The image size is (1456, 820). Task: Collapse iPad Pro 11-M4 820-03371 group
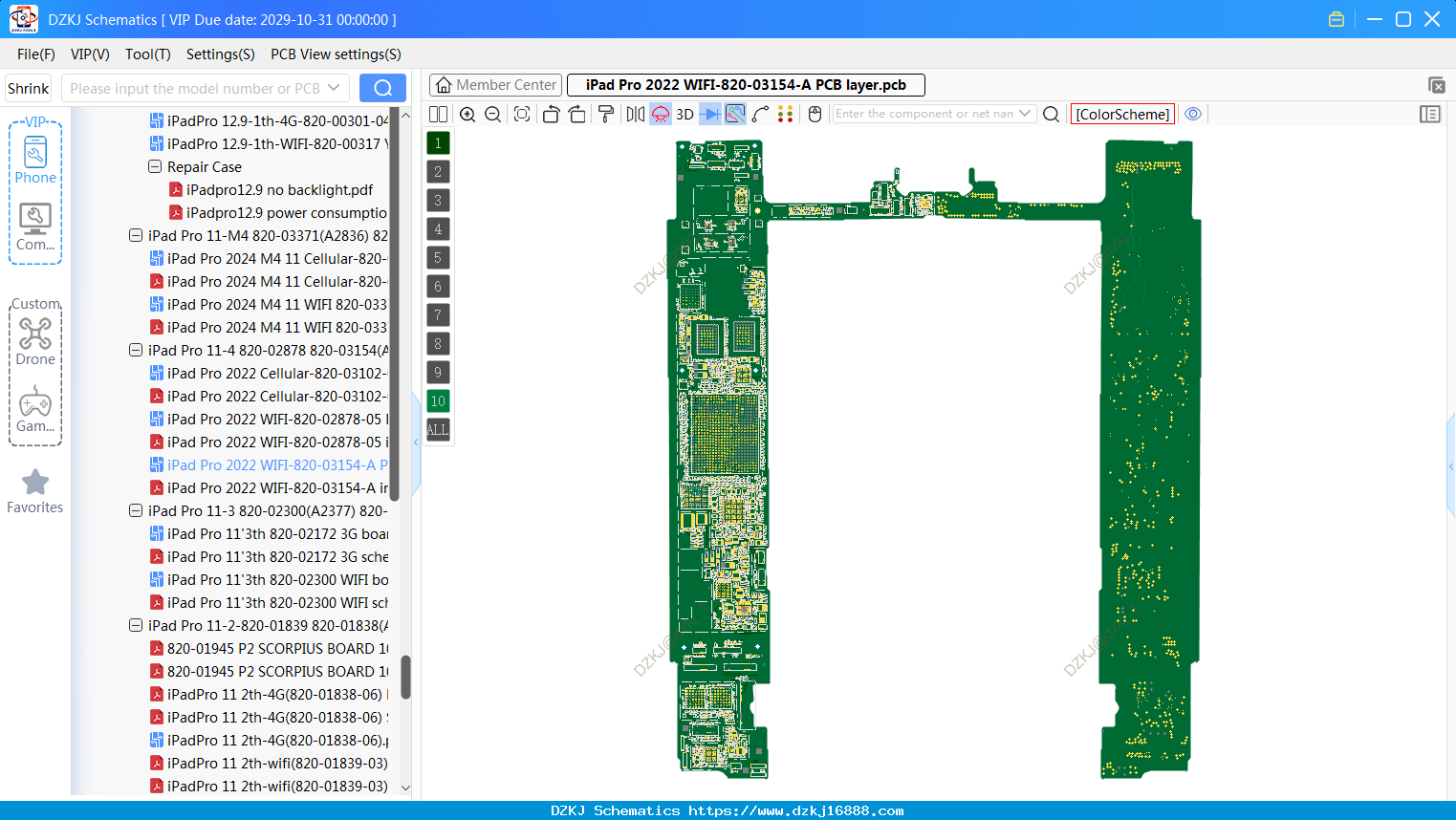(x=136, y=235)
